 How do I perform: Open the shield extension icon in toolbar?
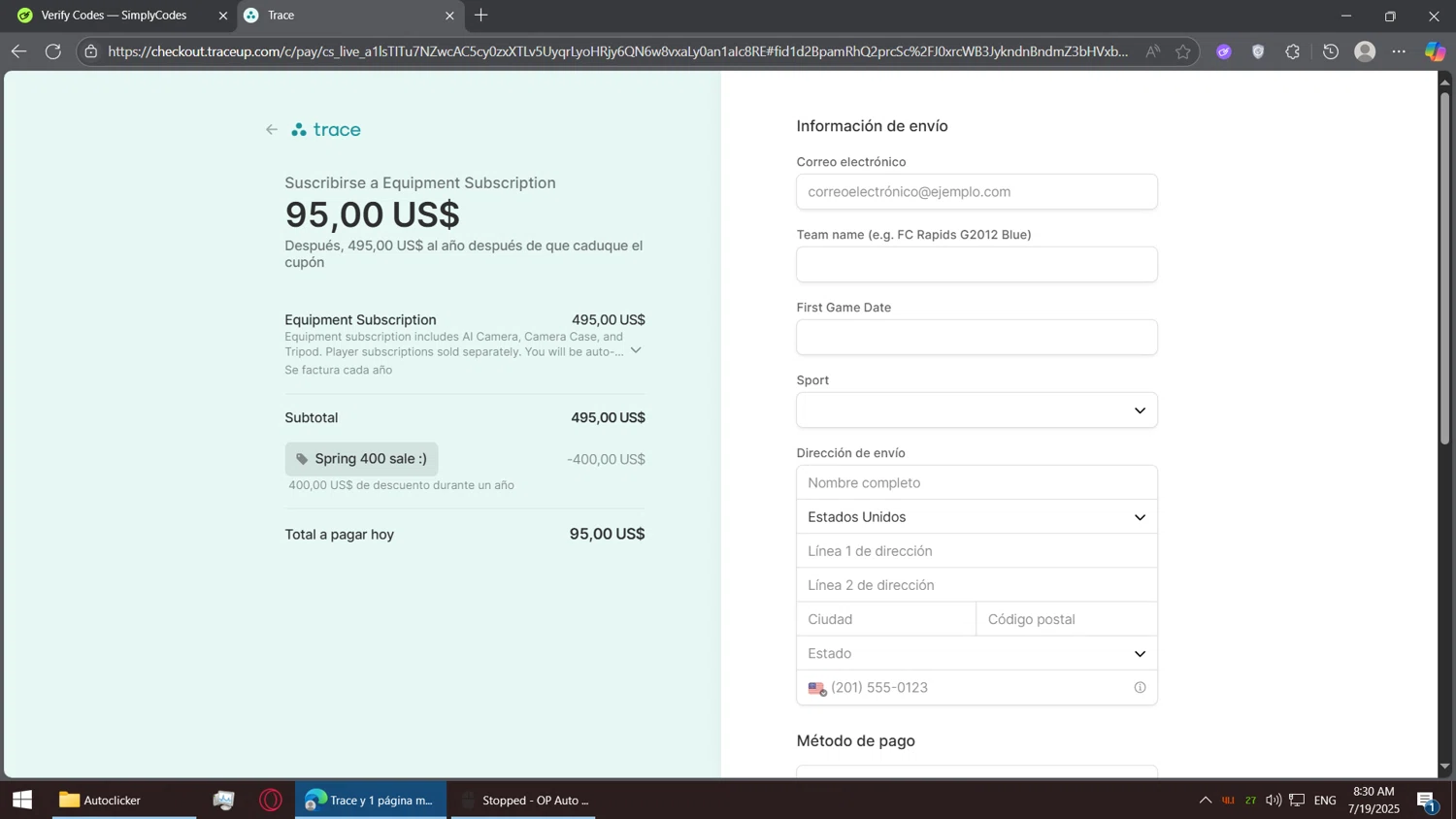click(1258, 51)
